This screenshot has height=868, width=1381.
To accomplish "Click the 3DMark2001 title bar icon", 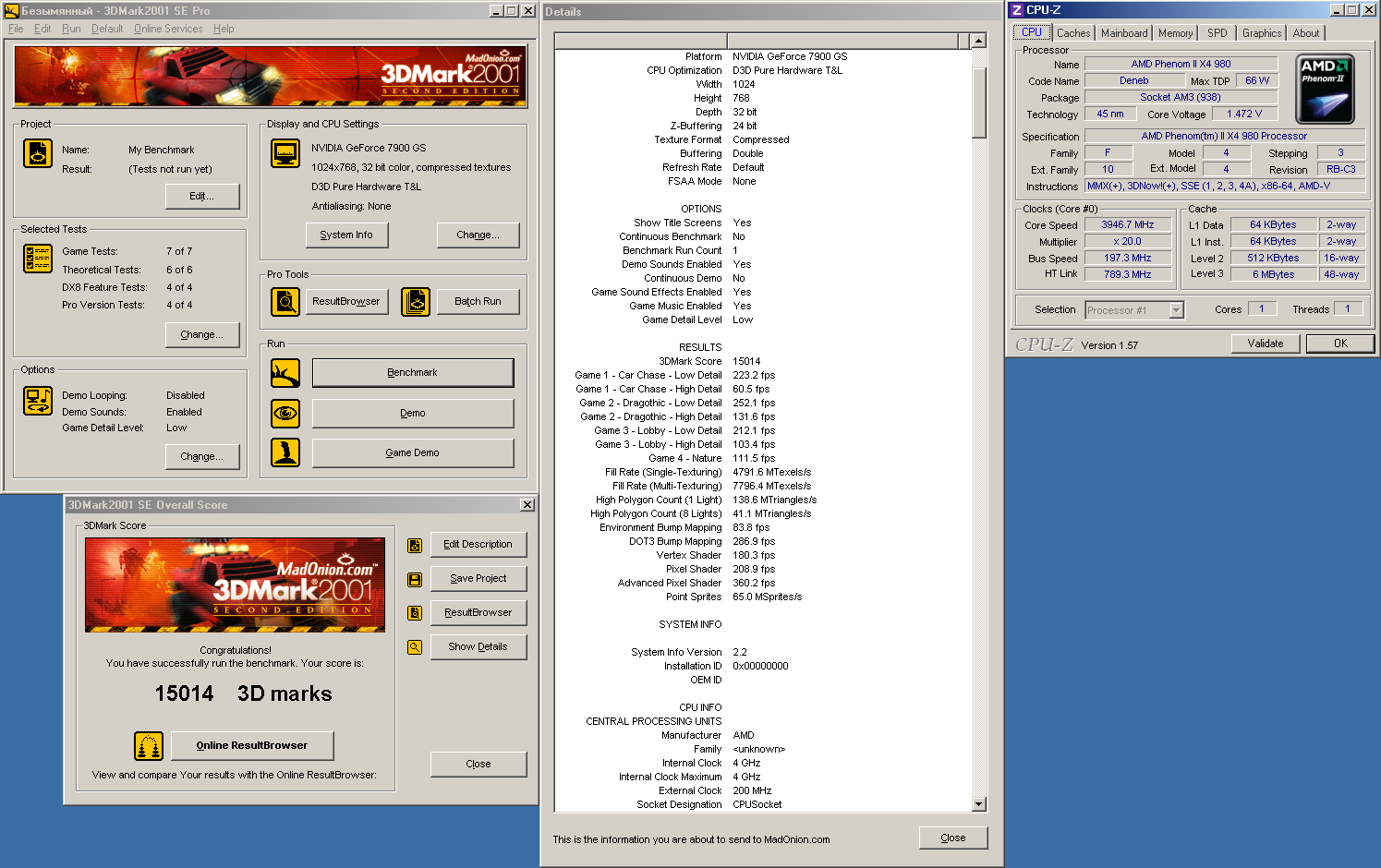I will (12, 11).
